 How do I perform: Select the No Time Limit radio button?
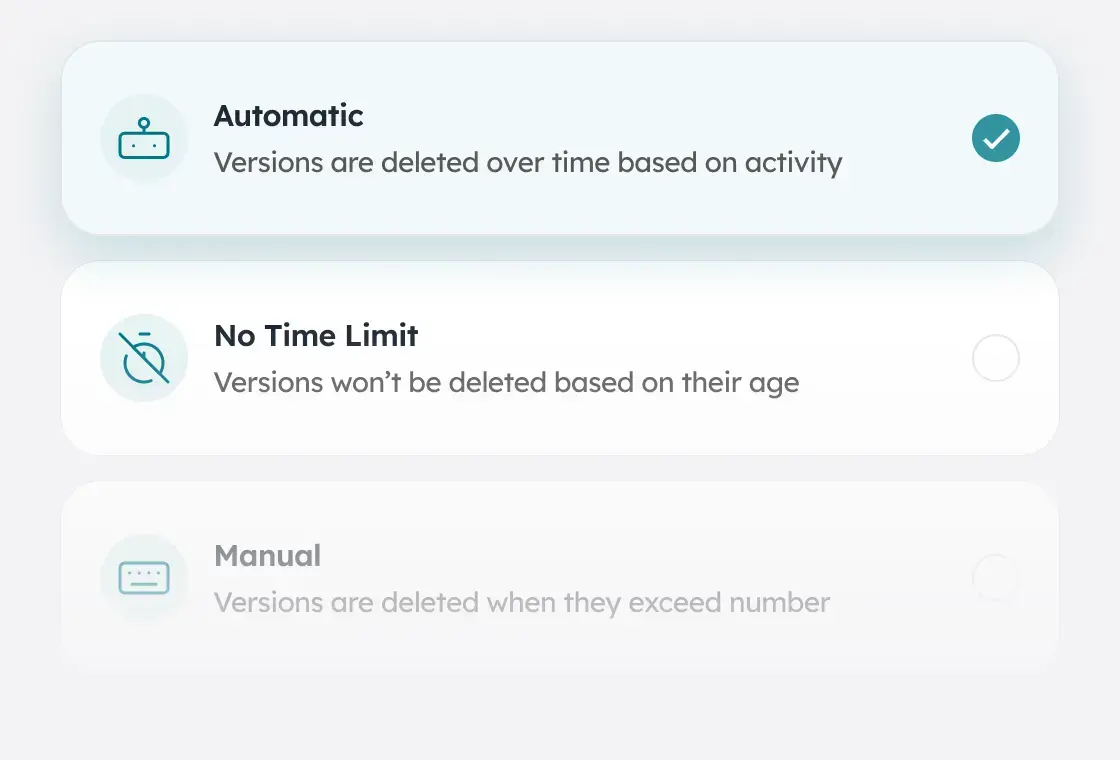tap(995, 358)
